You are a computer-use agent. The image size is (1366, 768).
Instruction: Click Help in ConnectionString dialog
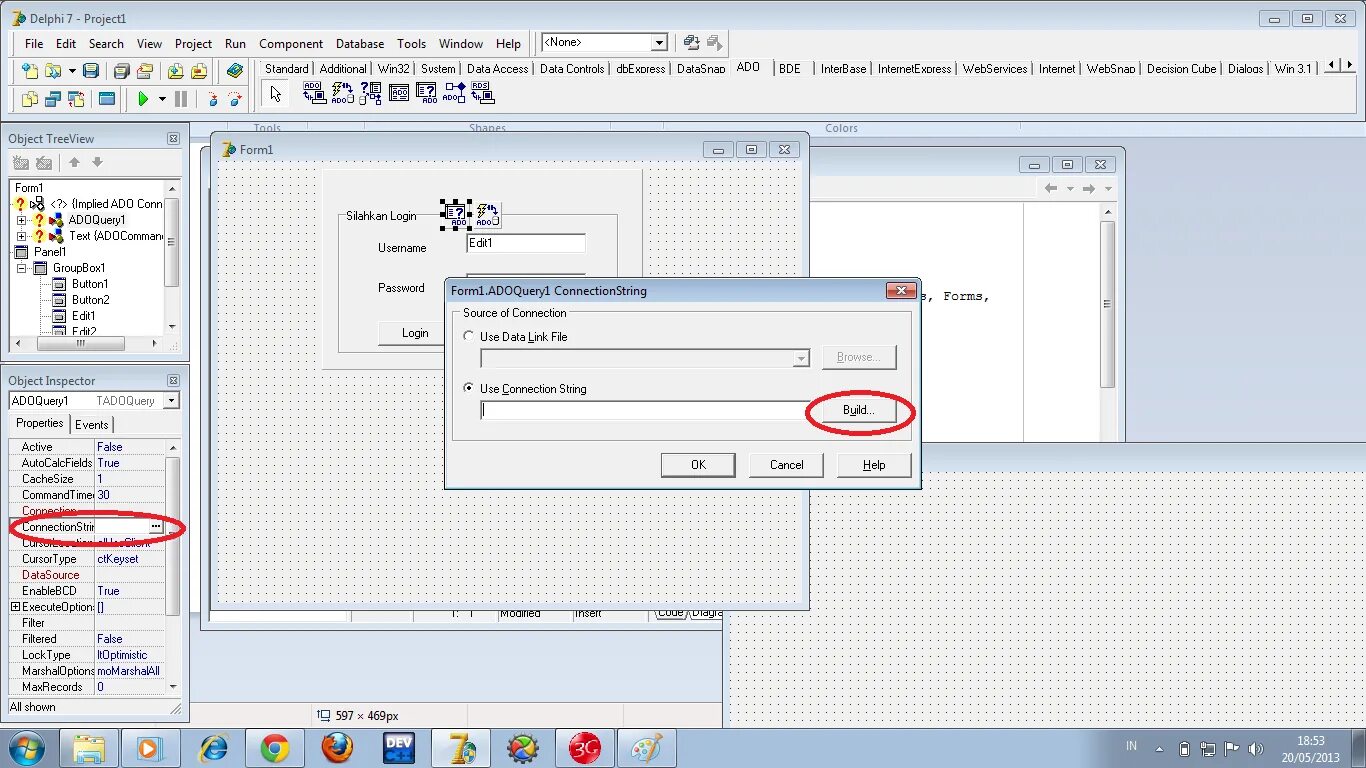[x=874, y=465]
